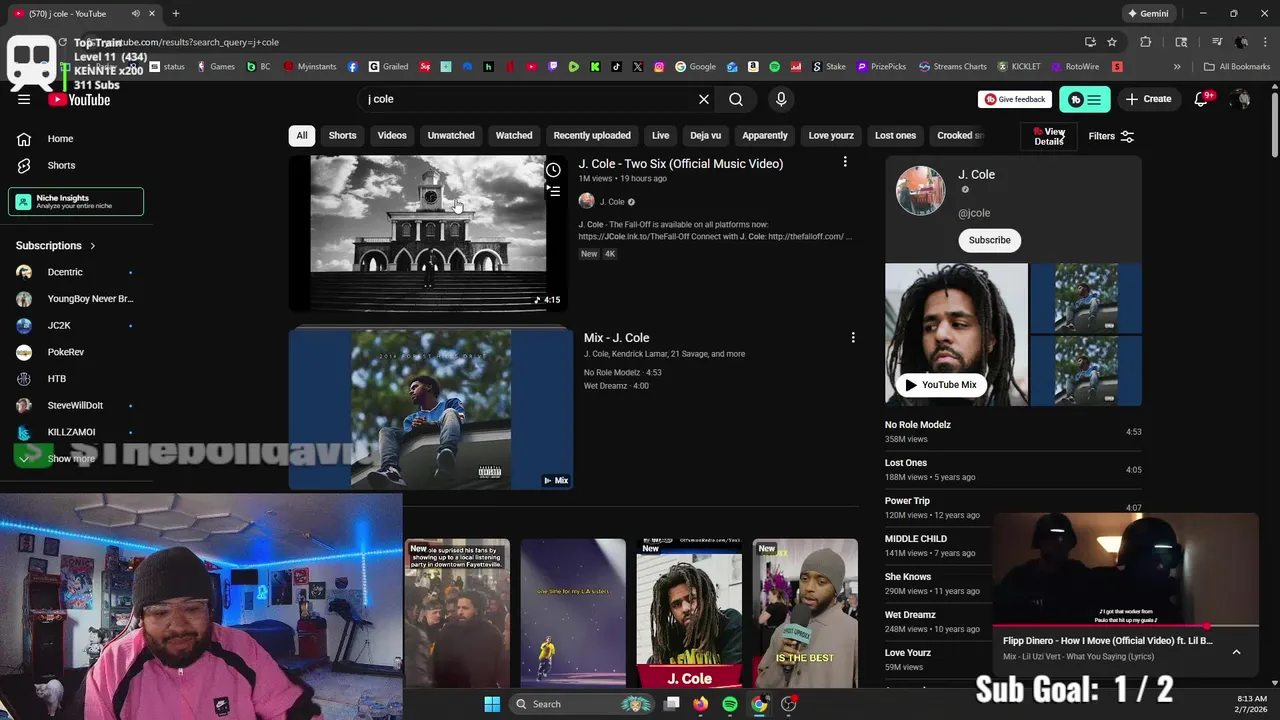Open the J. Cole channel avatar under Two Six
This screenshot has height=720, width=1280.
(x=587, y=201)
